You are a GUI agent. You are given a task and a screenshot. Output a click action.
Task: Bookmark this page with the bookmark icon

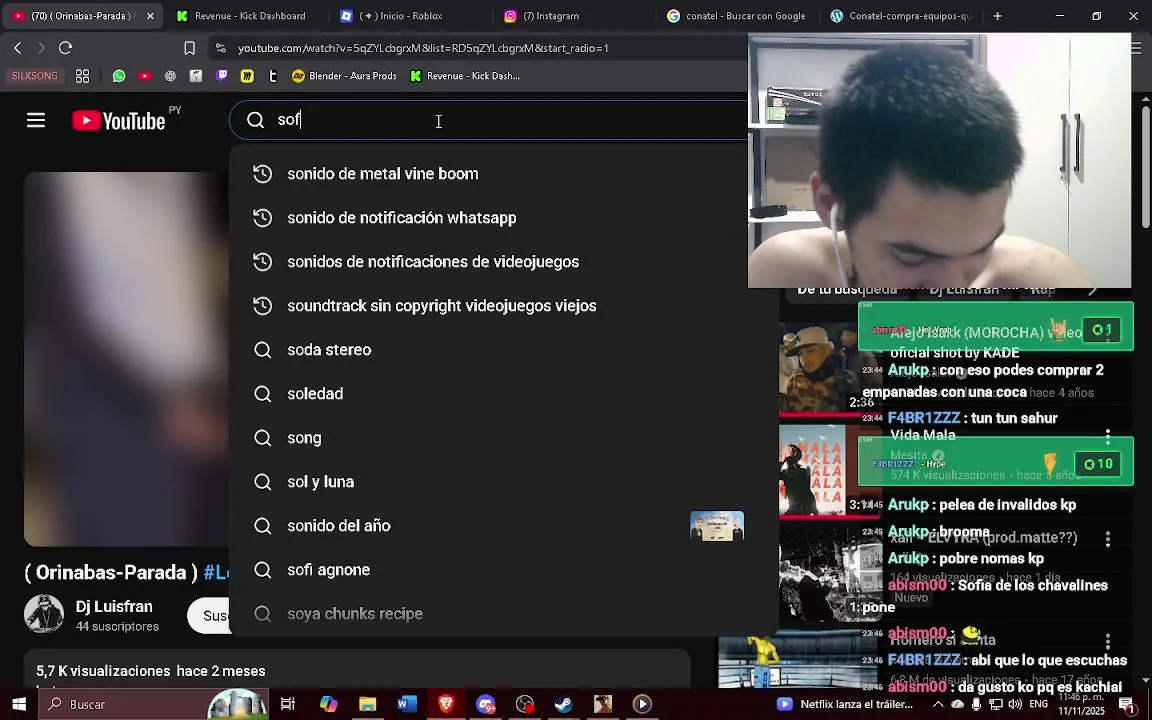[x=190, y=48]
